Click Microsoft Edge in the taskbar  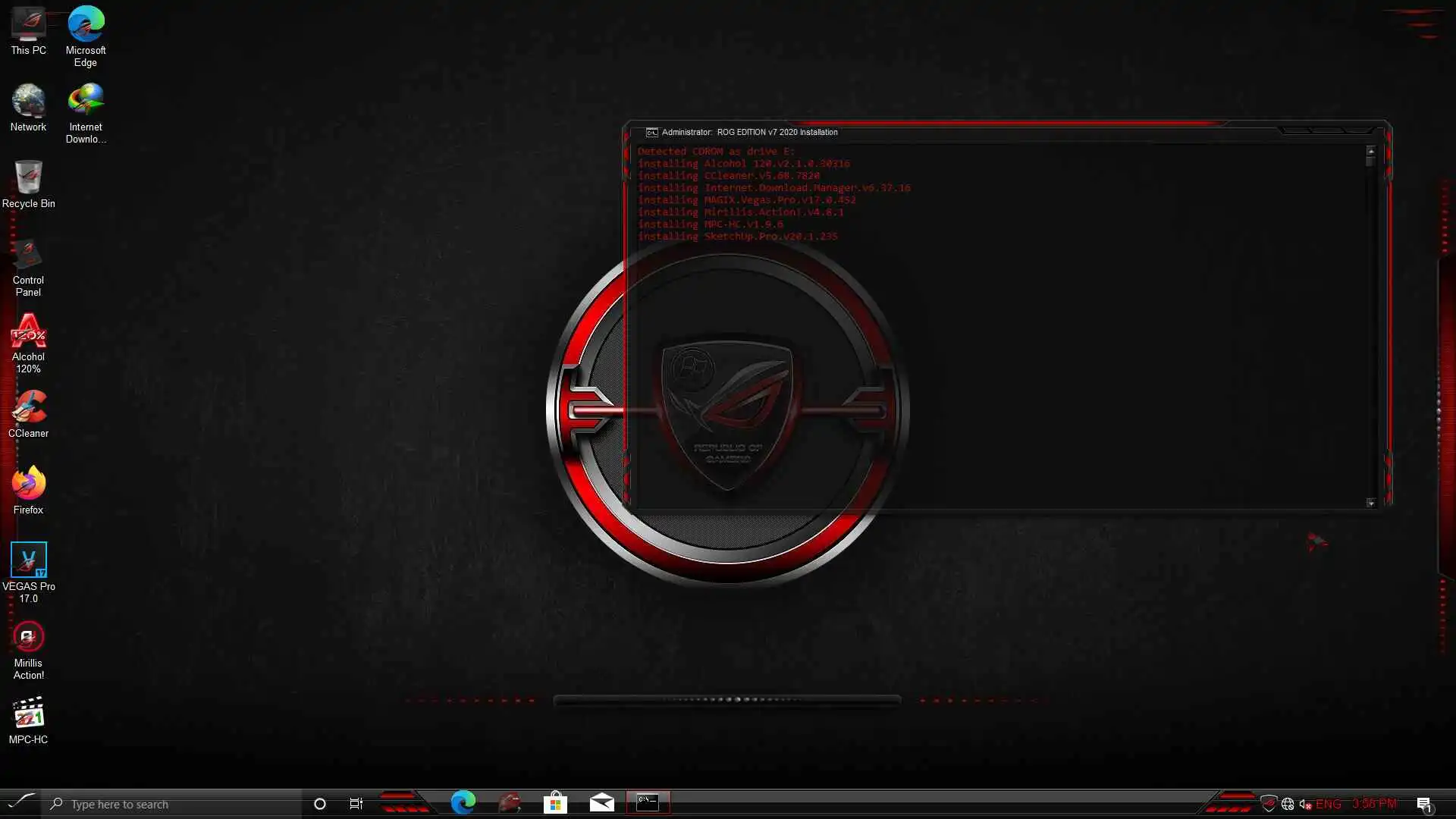point(463,803)
